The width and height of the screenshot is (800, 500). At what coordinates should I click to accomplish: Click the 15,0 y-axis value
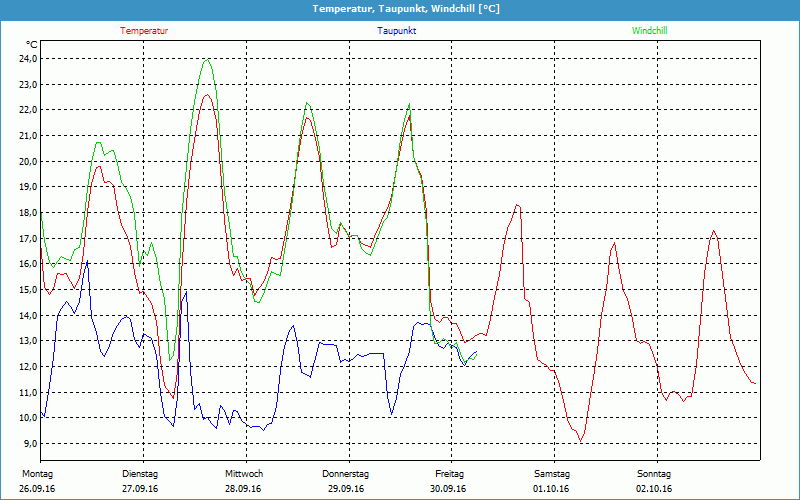[x=29, y=289]
